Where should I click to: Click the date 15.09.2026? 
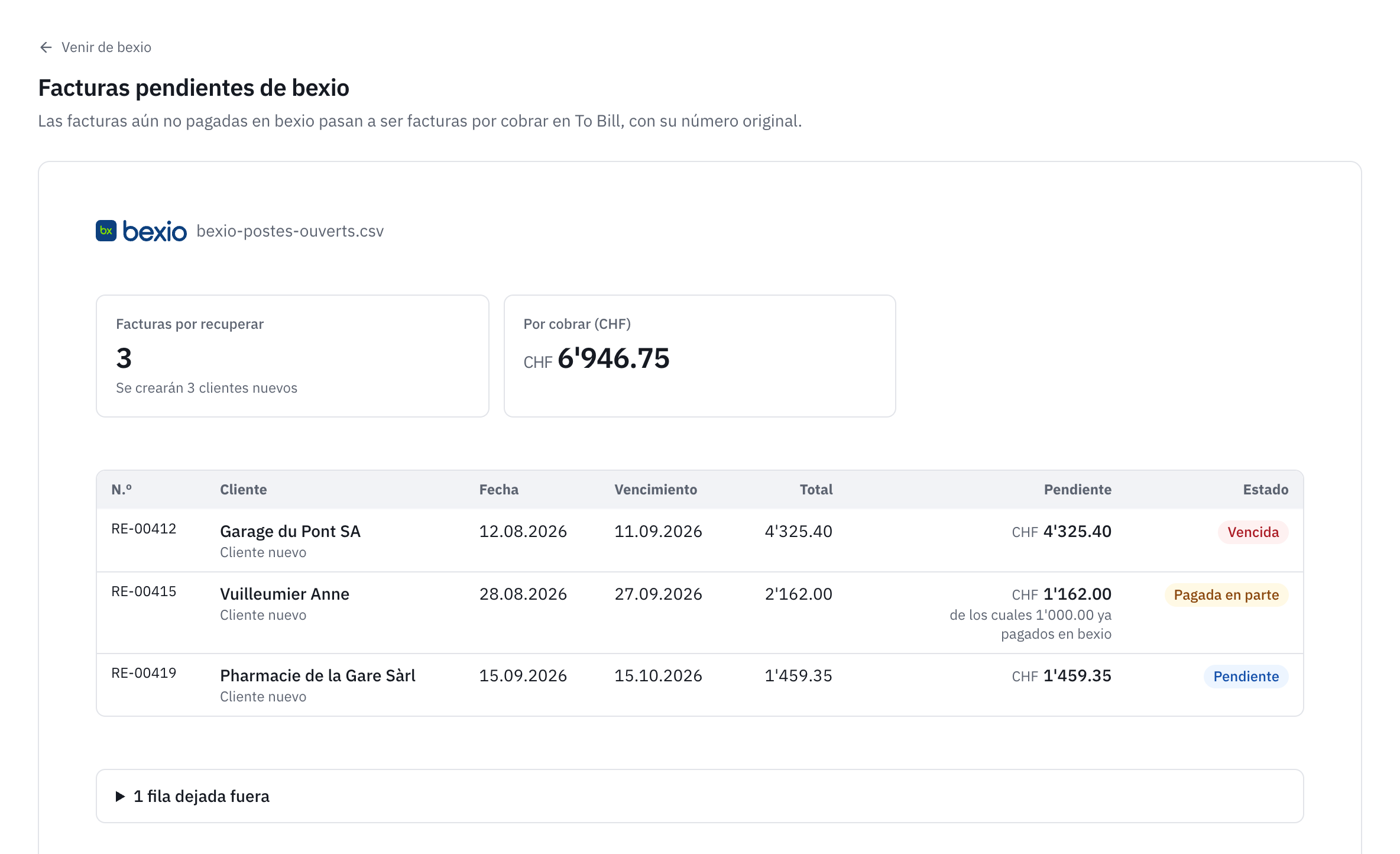coord(523,675)
